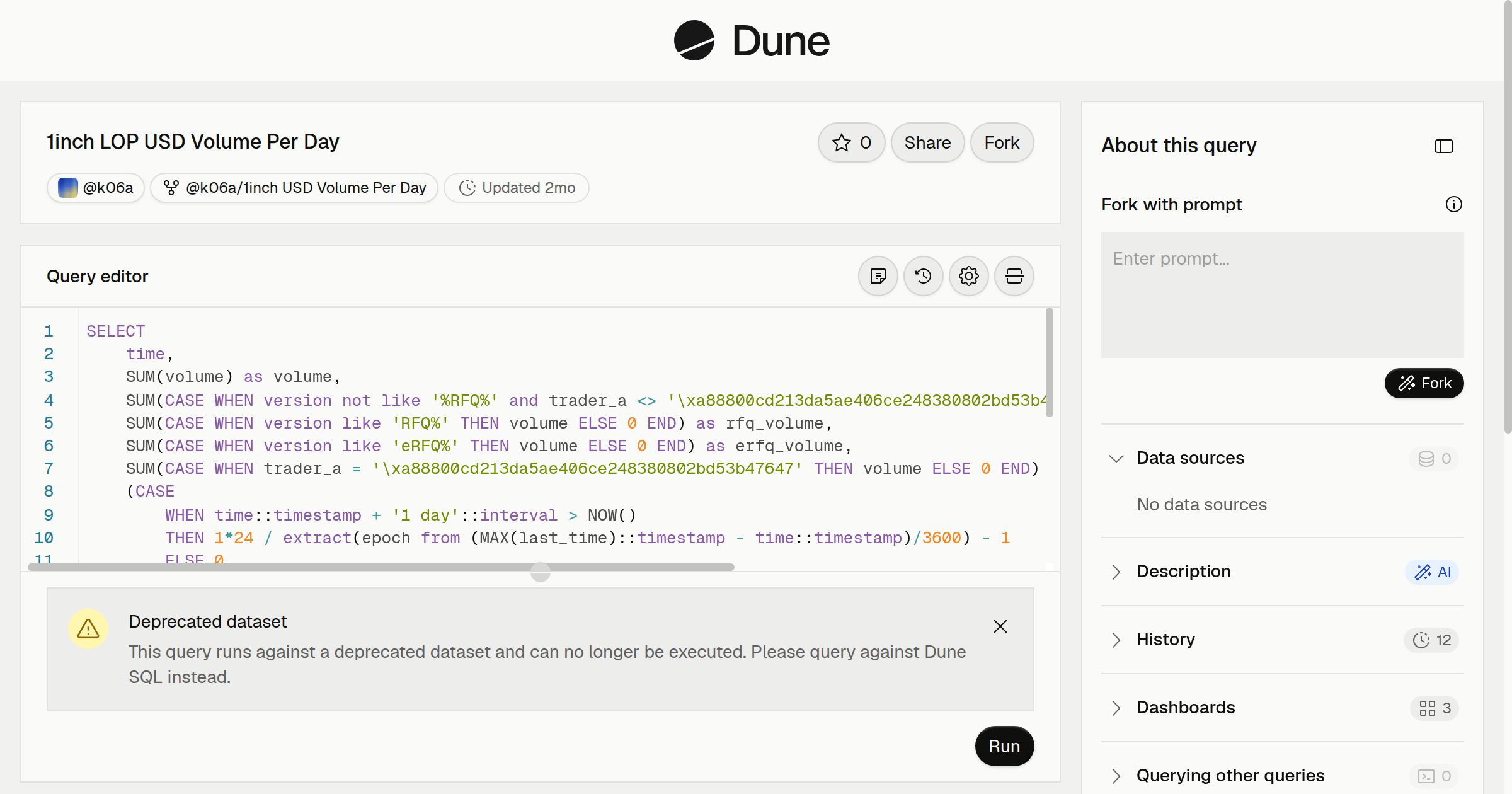Click the editor horizontal scrollbar
The width and height of the screenshot is (1512, 794).
point(381,567)
